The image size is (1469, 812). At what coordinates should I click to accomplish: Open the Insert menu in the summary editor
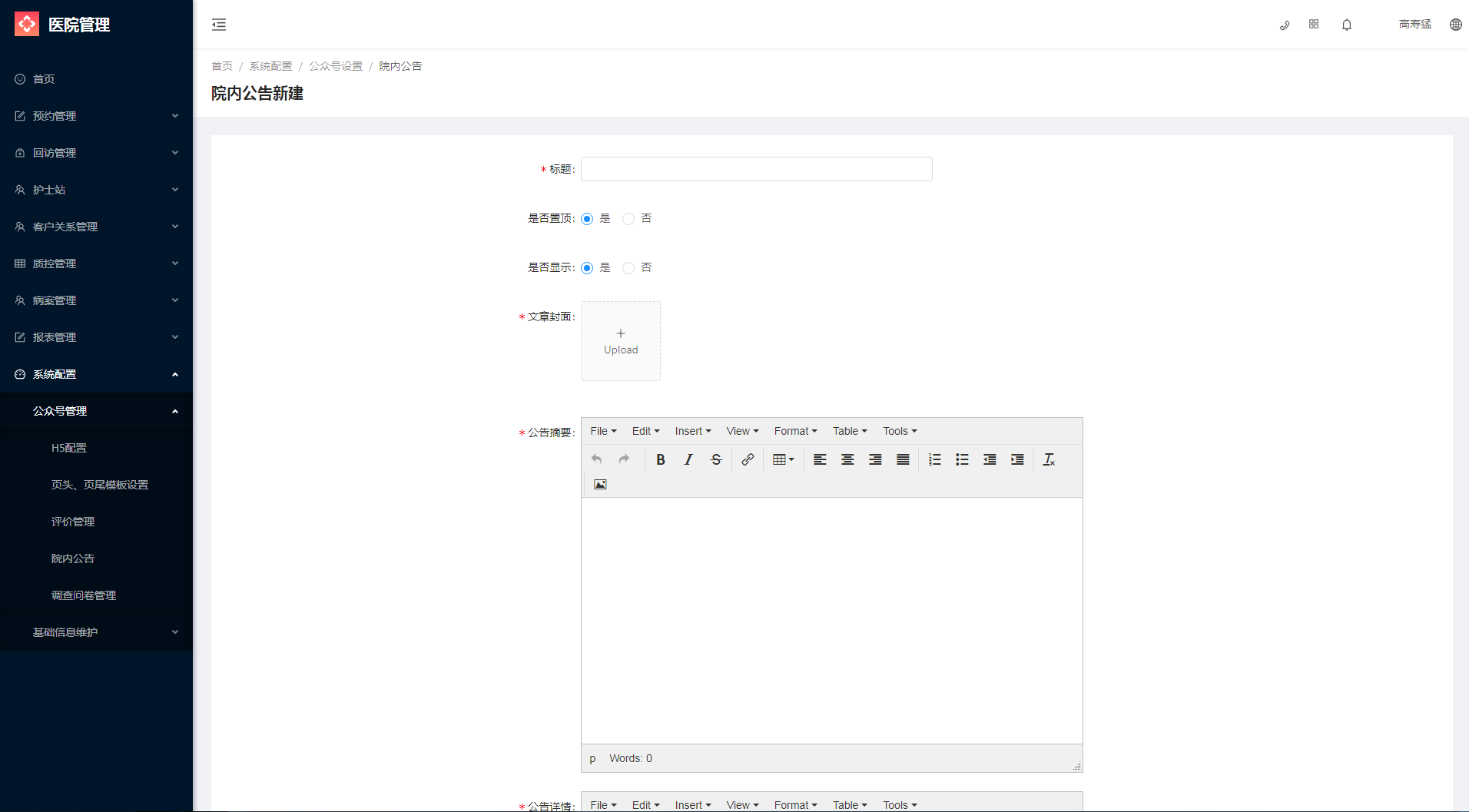(693, 431)
